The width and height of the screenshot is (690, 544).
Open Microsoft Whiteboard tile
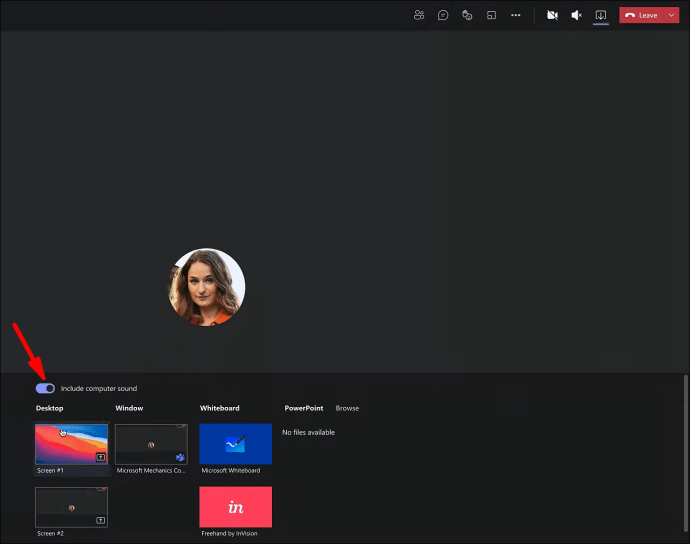(235, 443)
